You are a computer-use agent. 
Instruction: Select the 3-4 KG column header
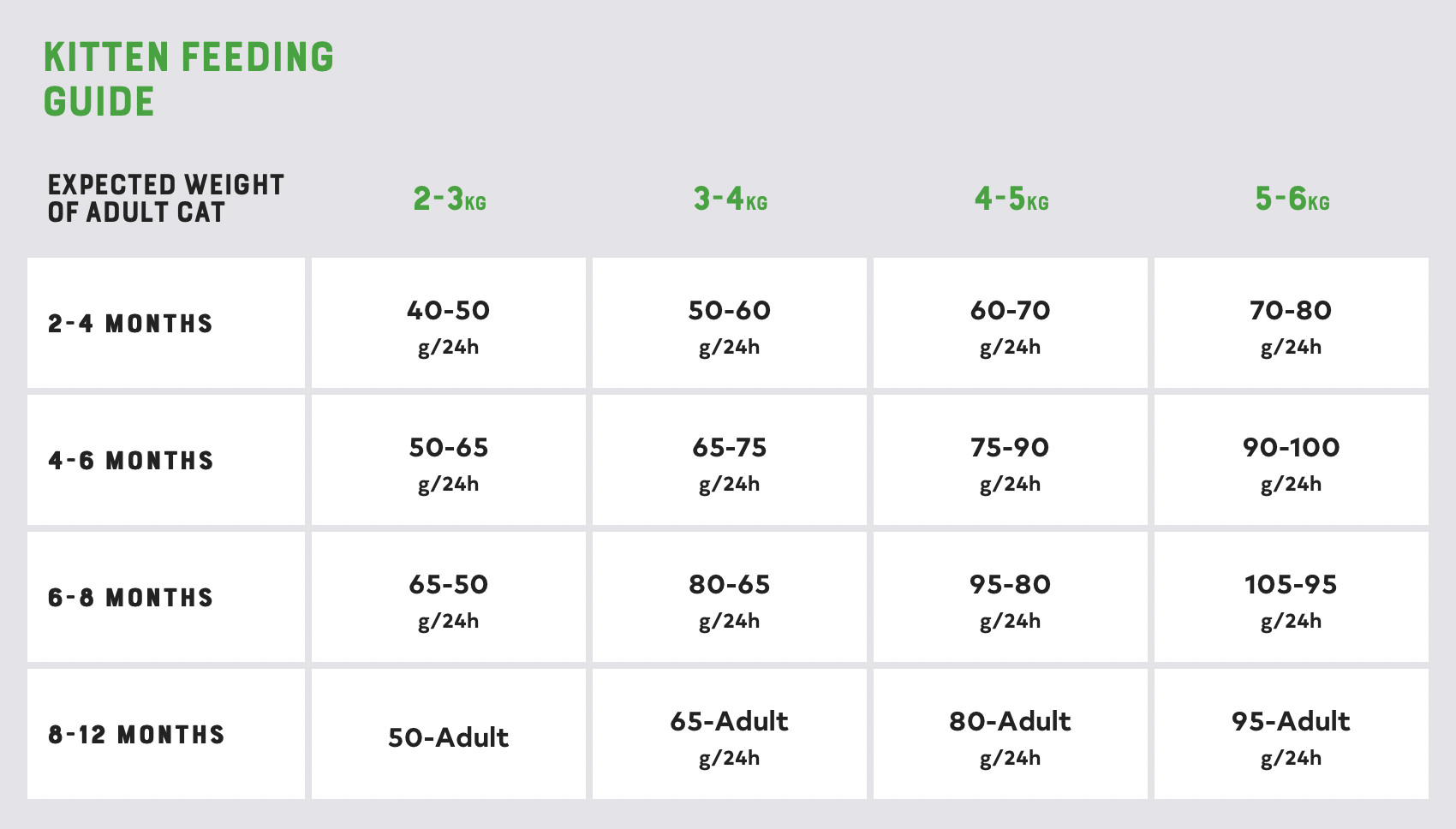[x=731, y=199]
